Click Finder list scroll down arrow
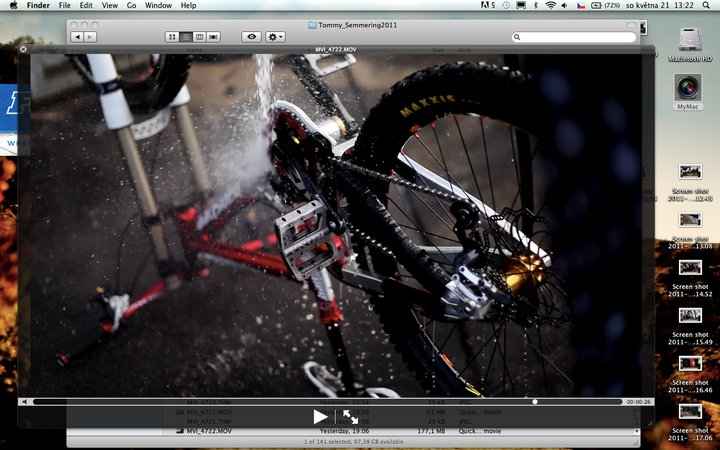The height and width of the screenshot is (450, 720). tap(636, 431)
